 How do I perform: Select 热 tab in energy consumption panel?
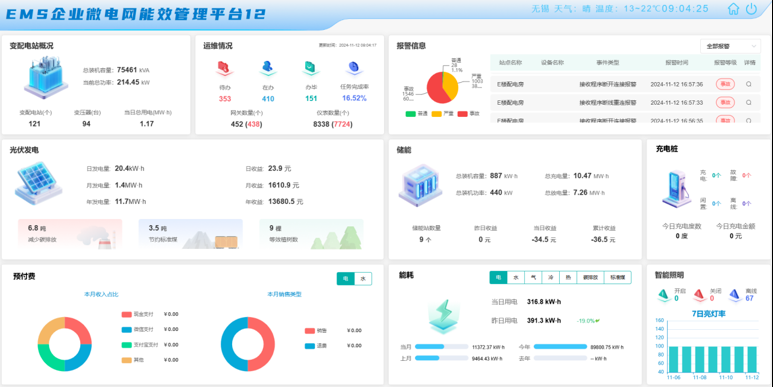pos(568,278)
